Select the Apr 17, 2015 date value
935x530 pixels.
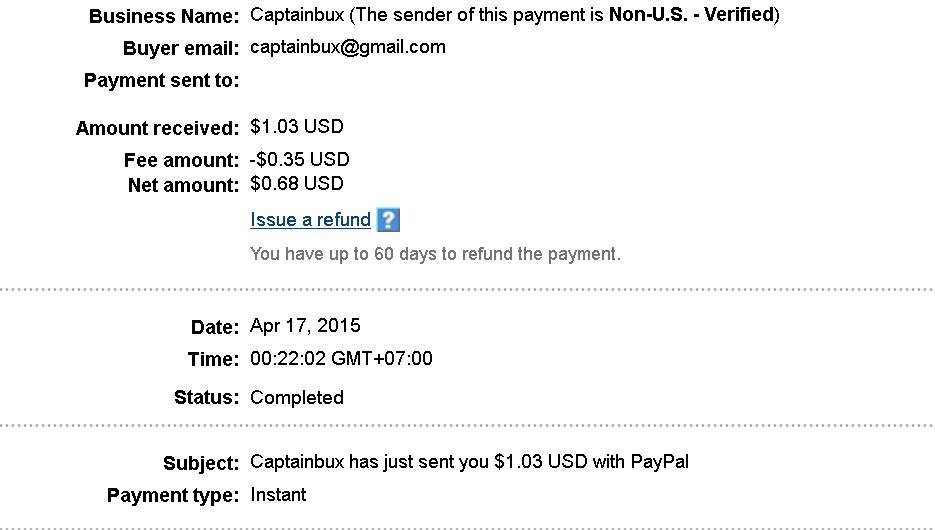click(x=305, y=326)
